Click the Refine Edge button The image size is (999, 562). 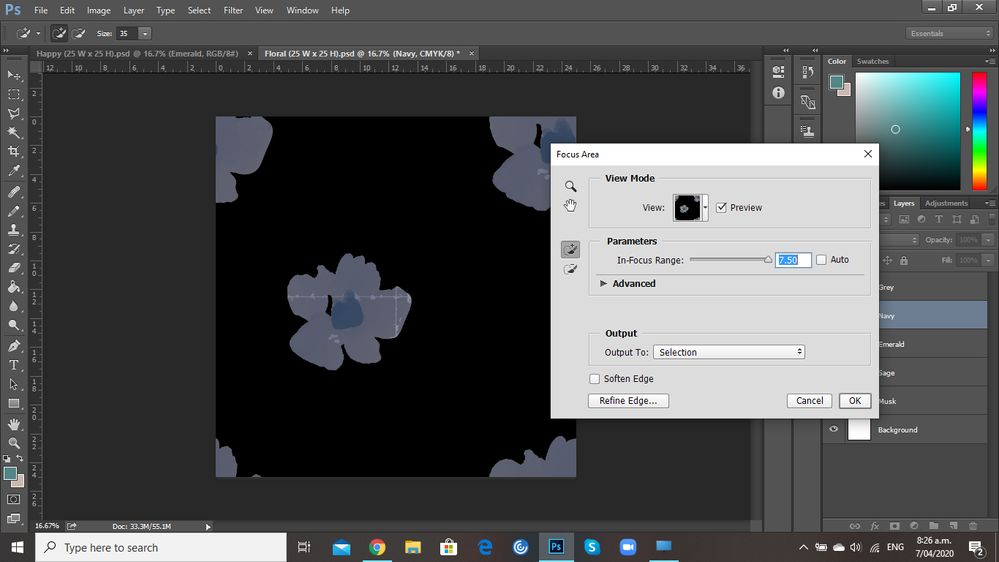[628, 401]
